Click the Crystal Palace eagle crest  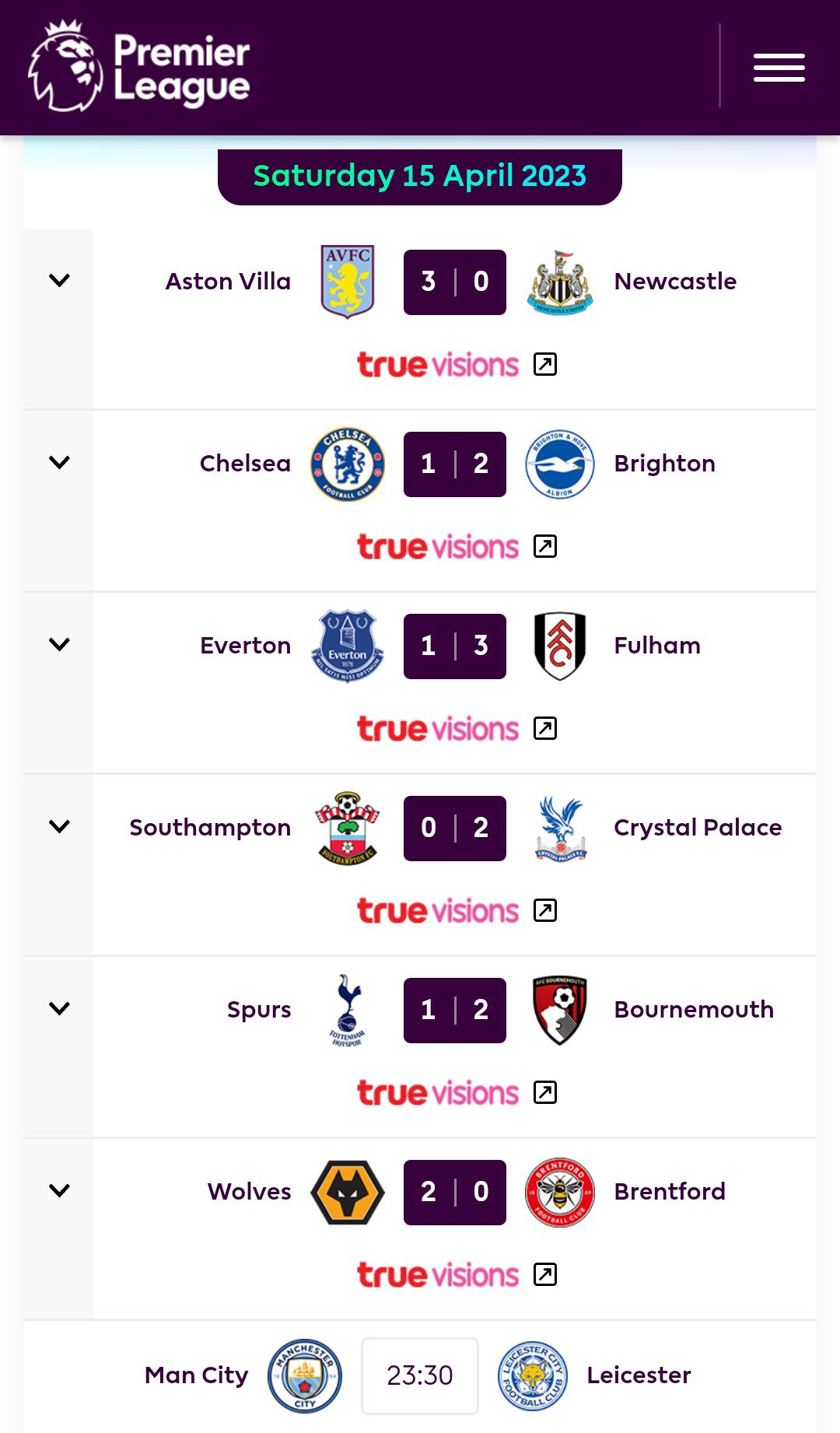click(x=560, y=828)
